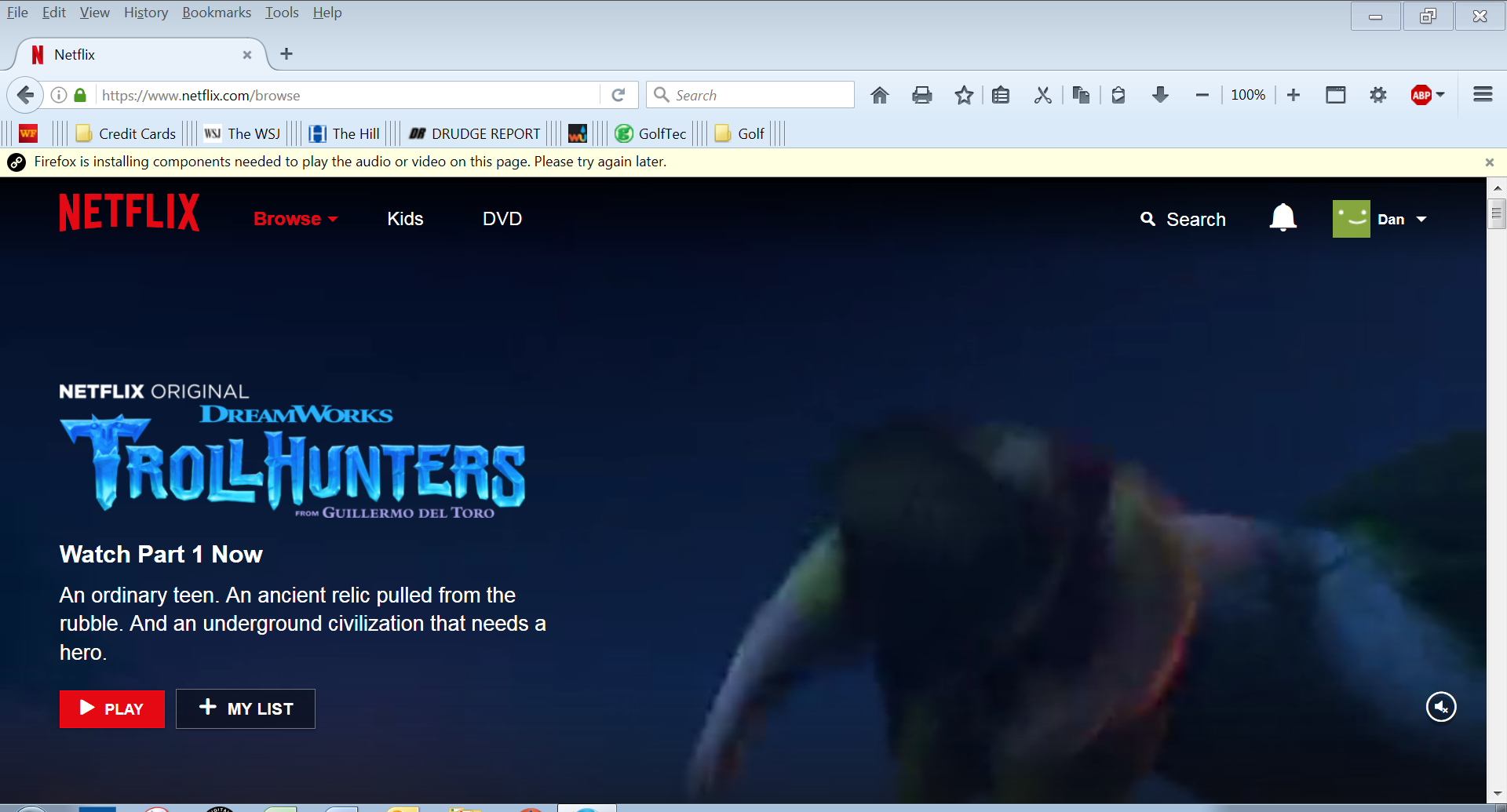Go to the DVD section
The width and height of the screenshot is (1507, 812).
[x=502, y=219]
